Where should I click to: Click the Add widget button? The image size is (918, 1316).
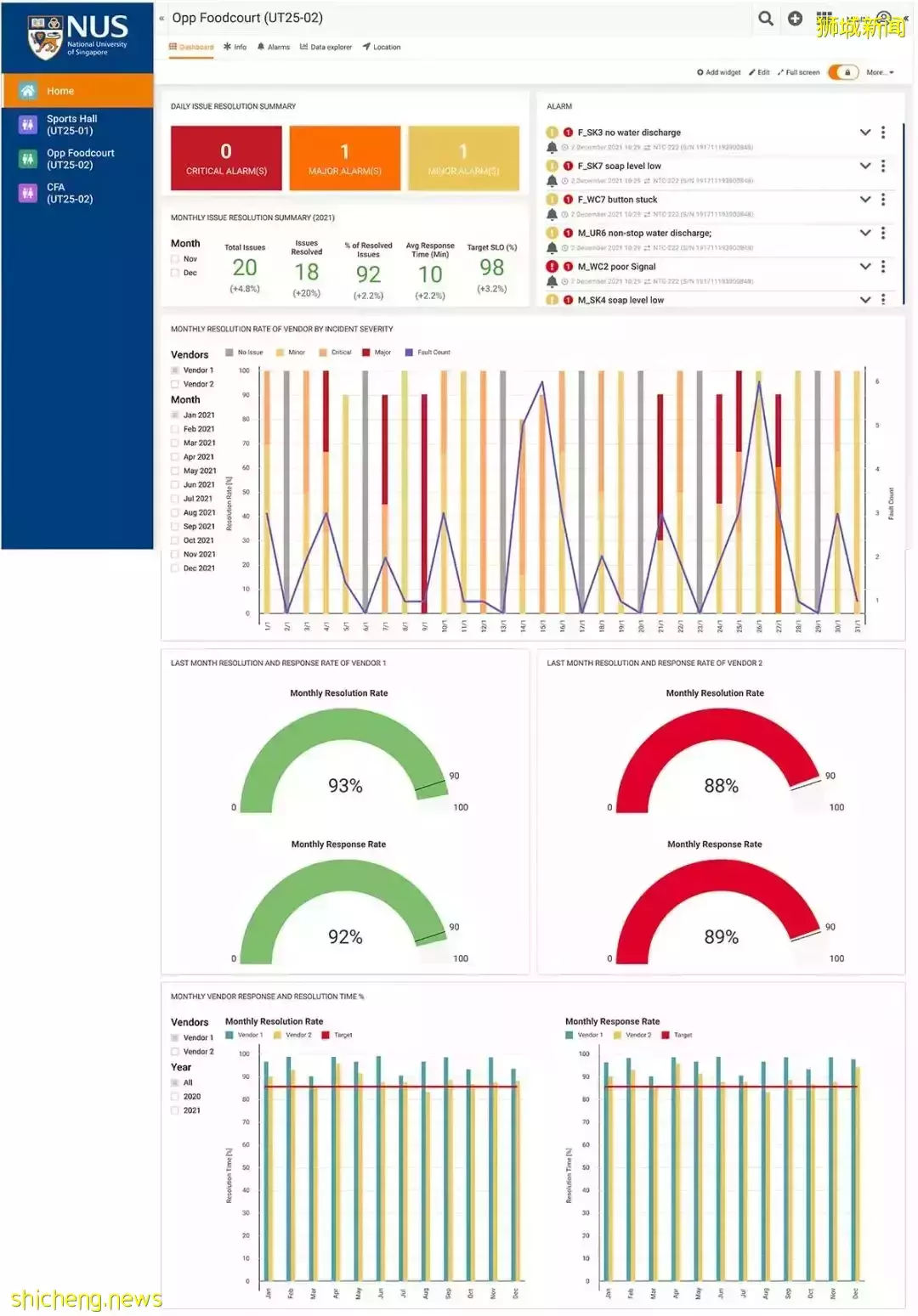tap(719, 72)
